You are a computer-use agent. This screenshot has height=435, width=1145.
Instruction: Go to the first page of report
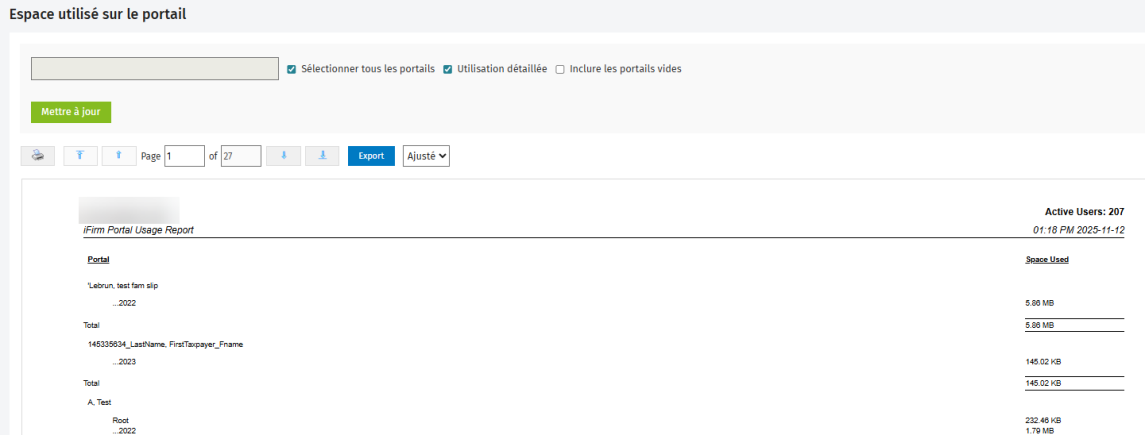[x=81, y=156]
